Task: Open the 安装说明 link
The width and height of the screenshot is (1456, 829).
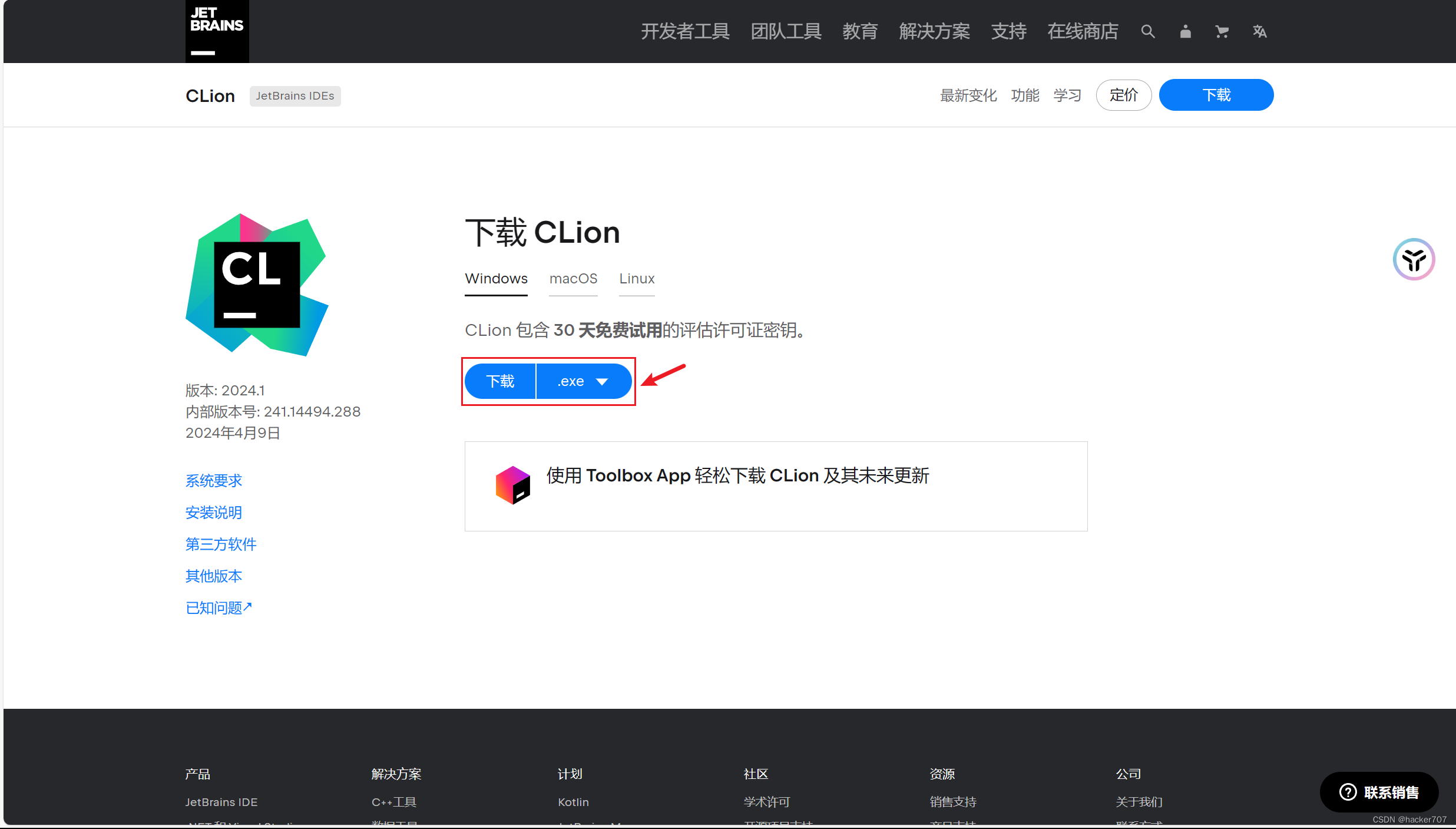Action: tap(214, 513)
